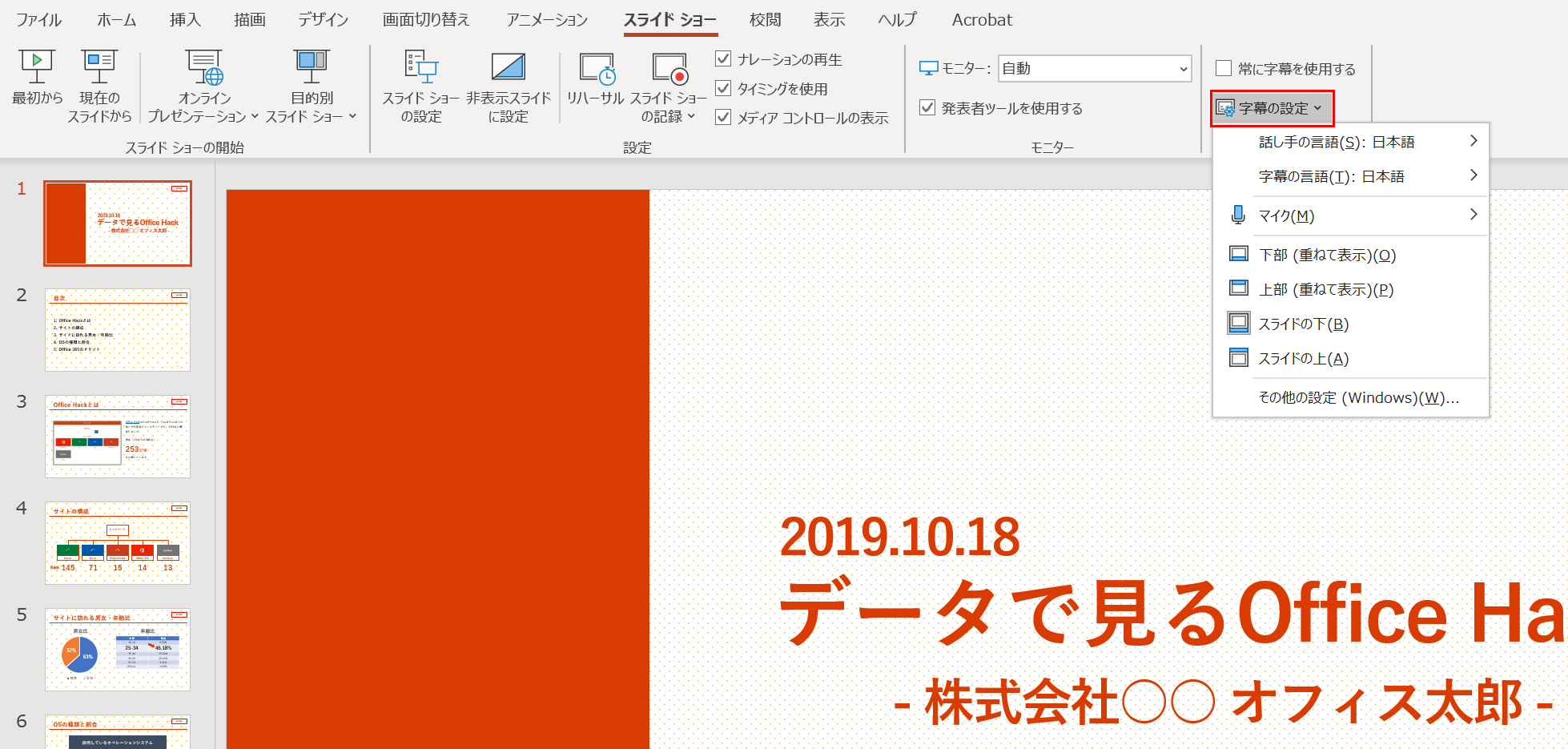This screenshot has height=749, width=1568.
Task: Click the hide slide icon
Action: tap(509, 66)
